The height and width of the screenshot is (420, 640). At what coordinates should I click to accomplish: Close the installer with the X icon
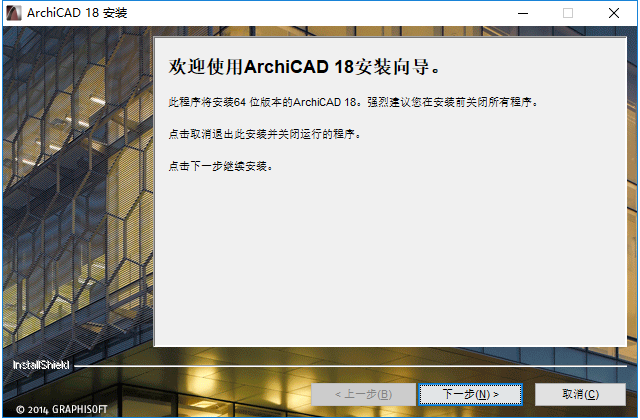(x=613, y=13)
